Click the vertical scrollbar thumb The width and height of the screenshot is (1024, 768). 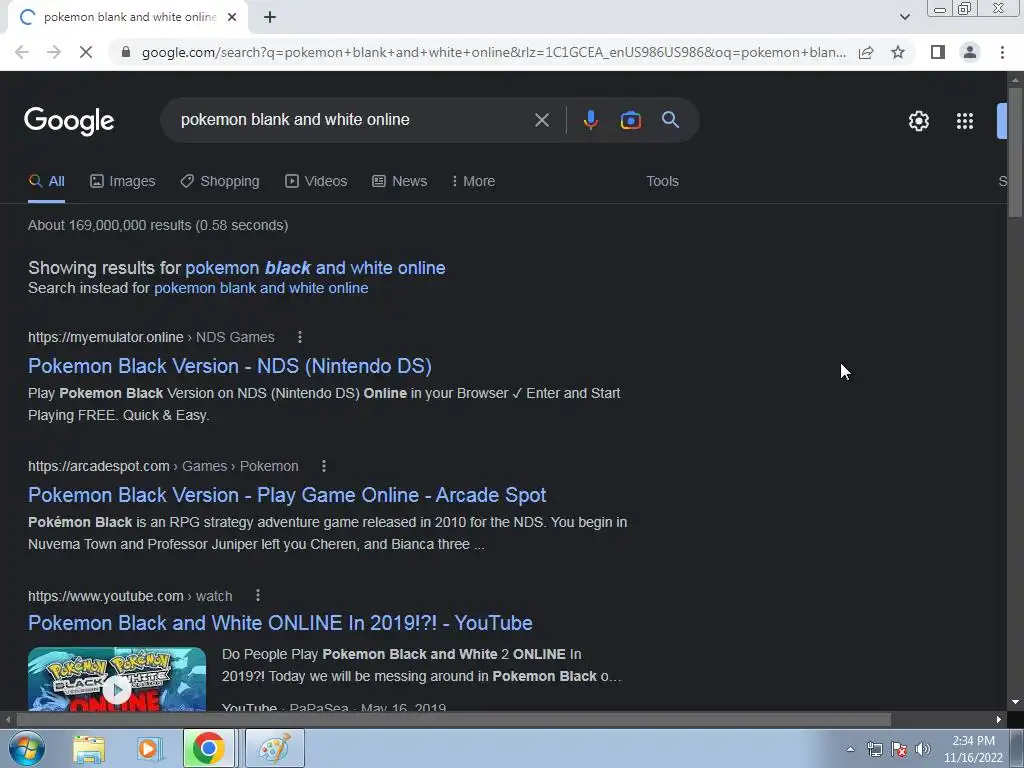[1016, 152]
